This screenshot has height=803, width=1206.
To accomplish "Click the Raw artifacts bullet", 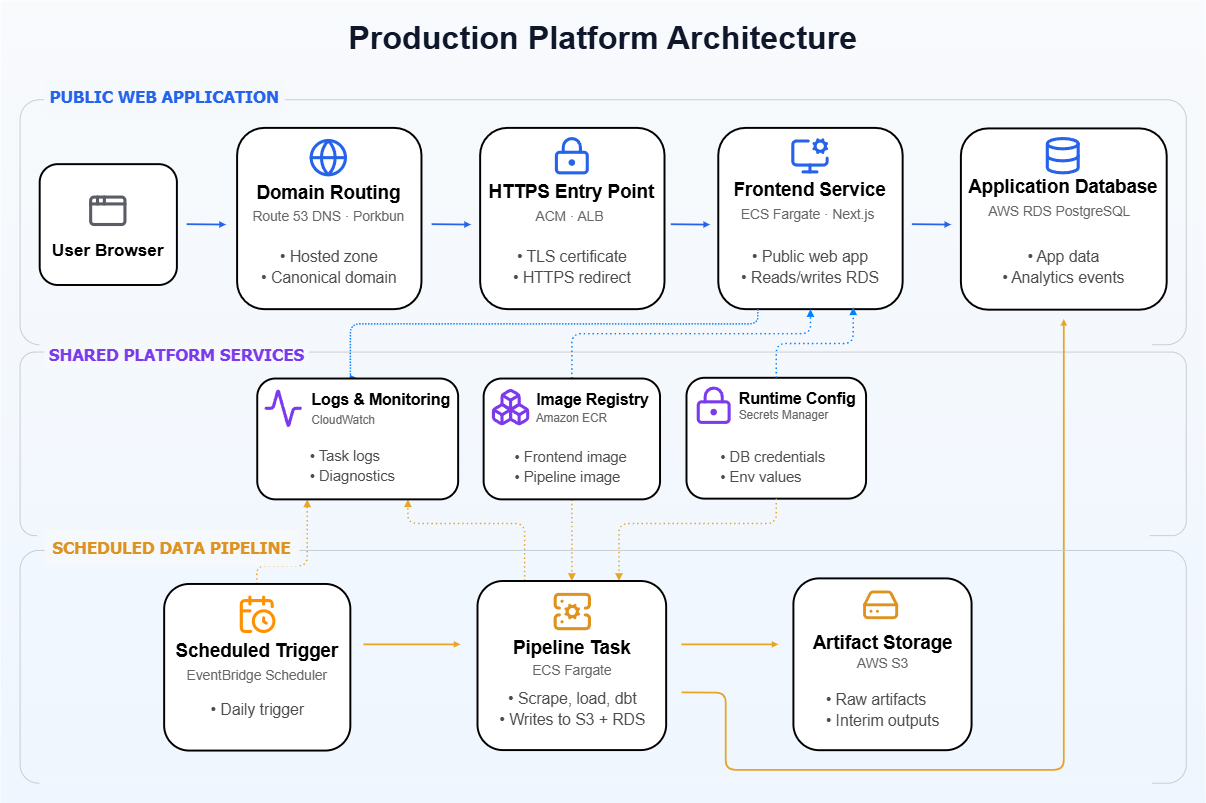I will (876, 699).
